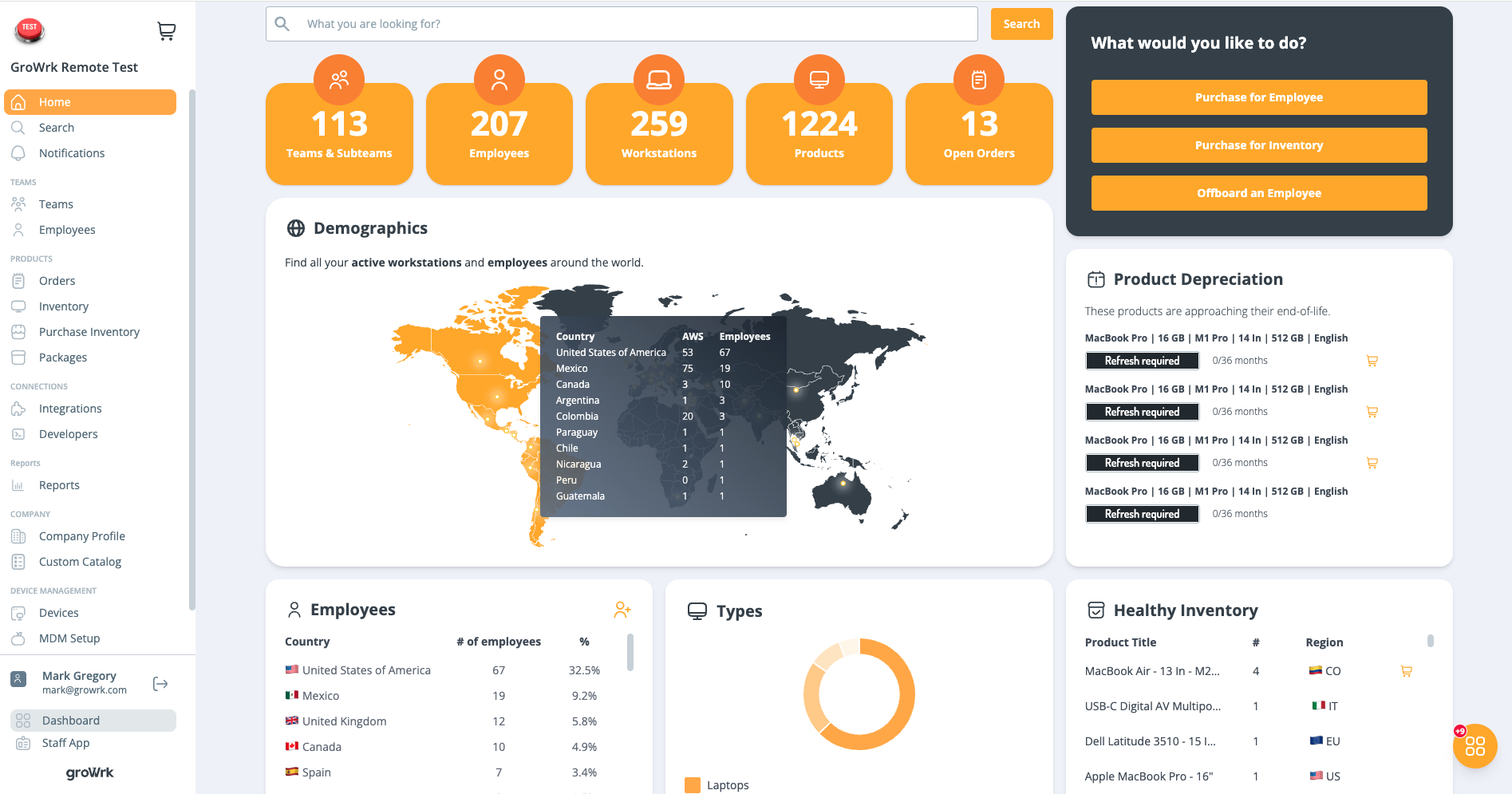The width and height of the screenshot is (1512, 794).
Task: Click Purchase for Employee button
Action: pos(1259,97)
